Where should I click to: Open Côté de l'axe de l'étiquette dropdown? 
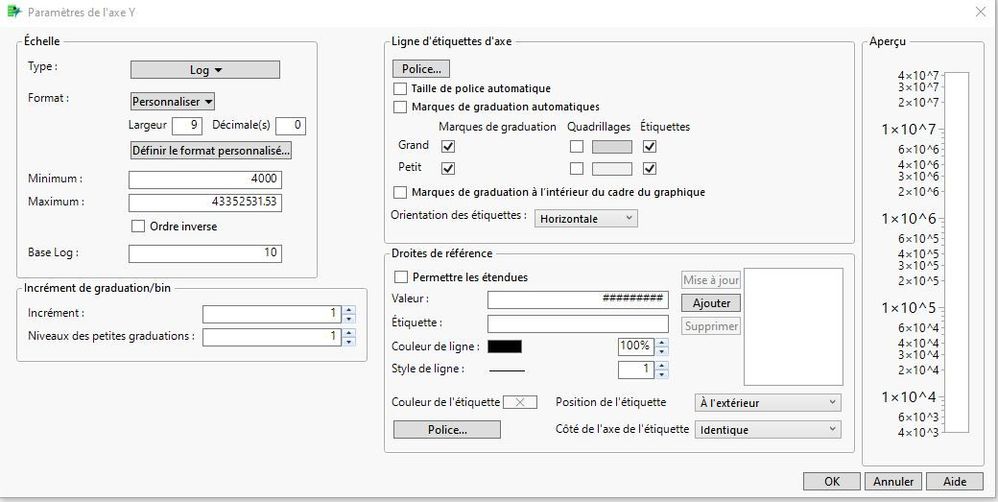(x=768, y=430)
